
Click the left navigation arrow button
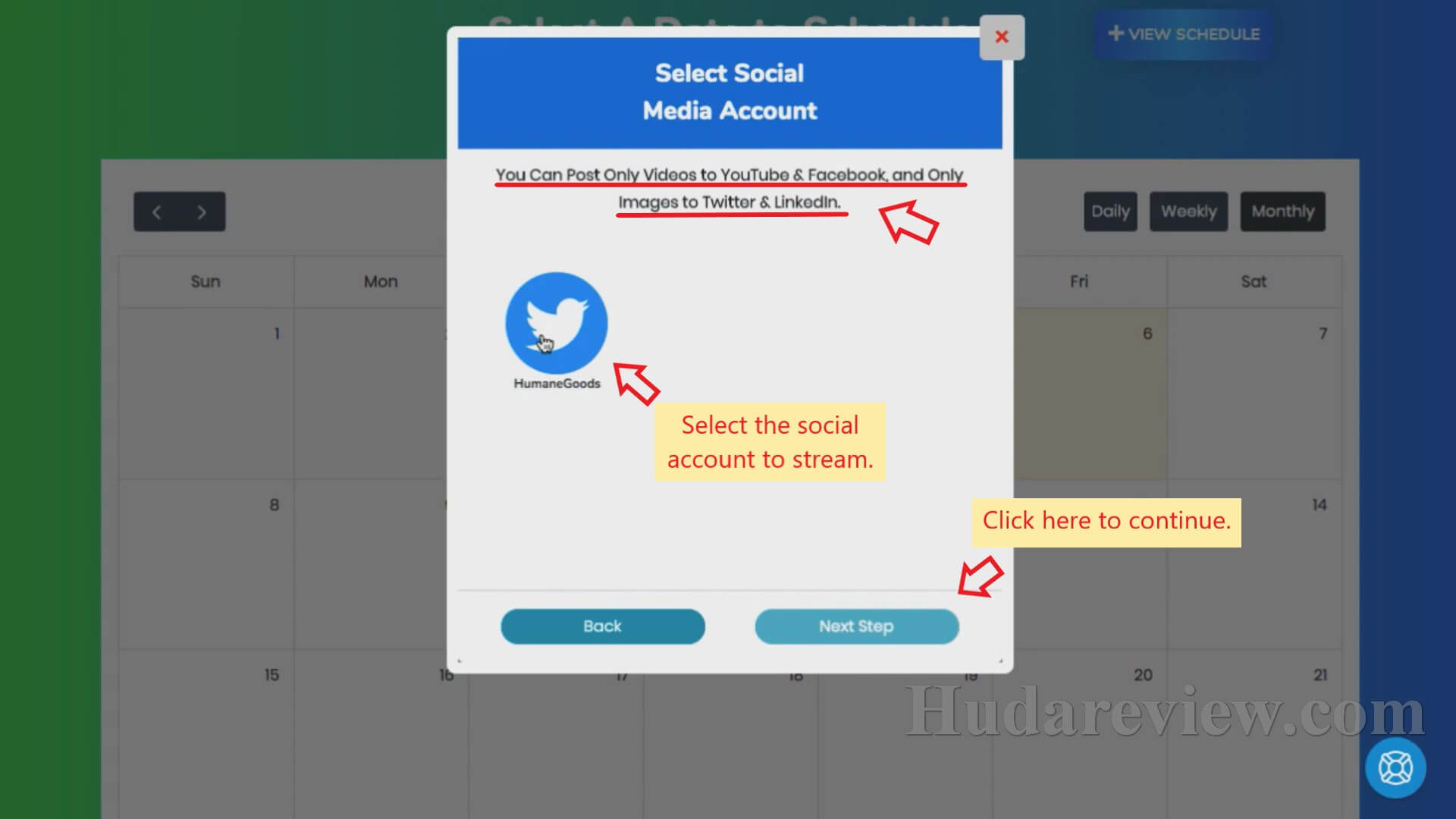tap(157, 211)
